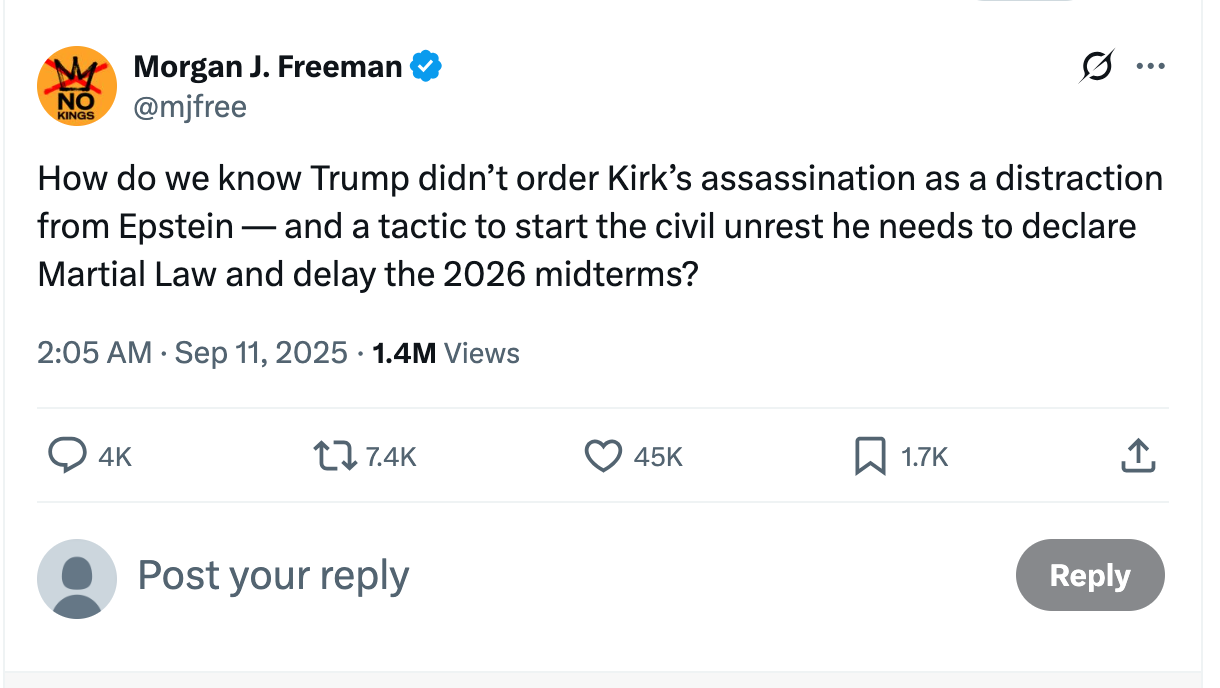Click the share upload arrow icon
The image size is (1220, 688).
pyautogui.click(x=1138, y=457)
